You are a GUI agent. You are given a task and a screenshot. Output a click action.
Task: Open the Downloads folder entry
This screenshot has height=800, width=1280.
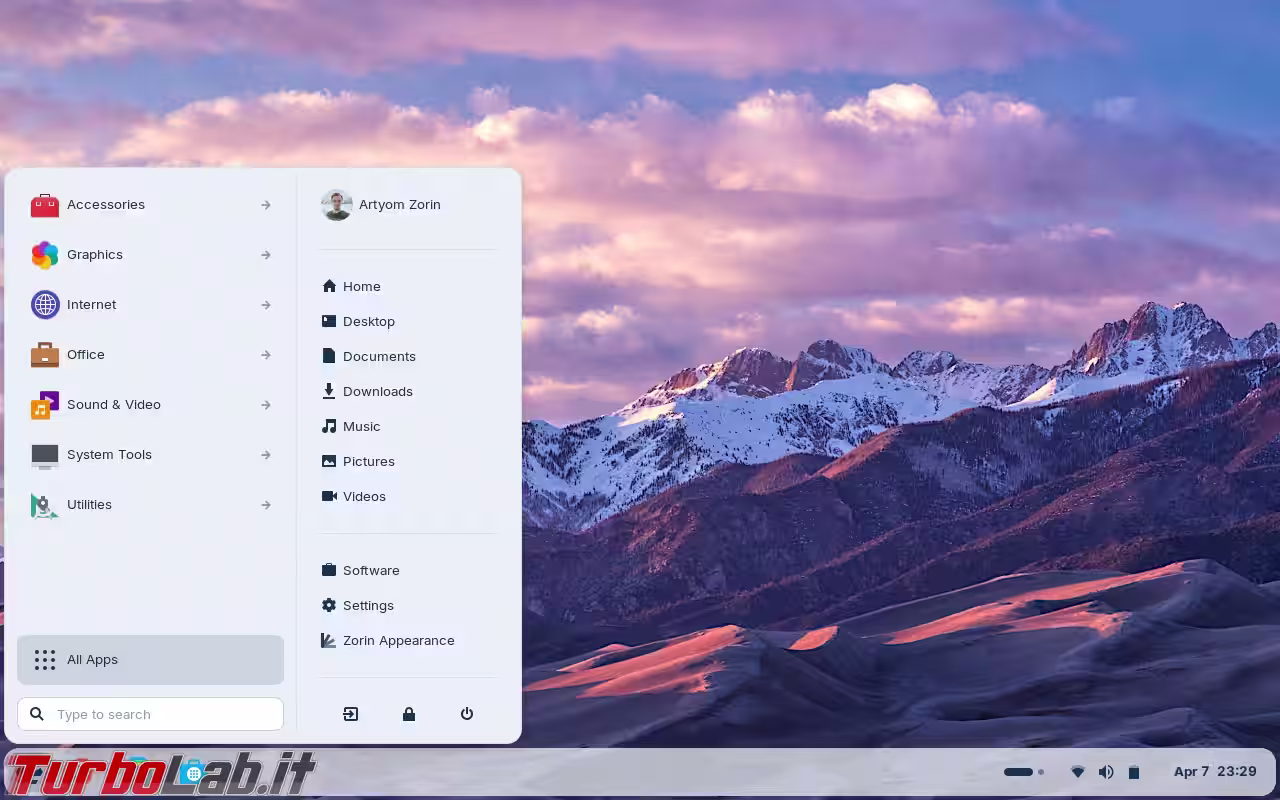coord(408,391)
